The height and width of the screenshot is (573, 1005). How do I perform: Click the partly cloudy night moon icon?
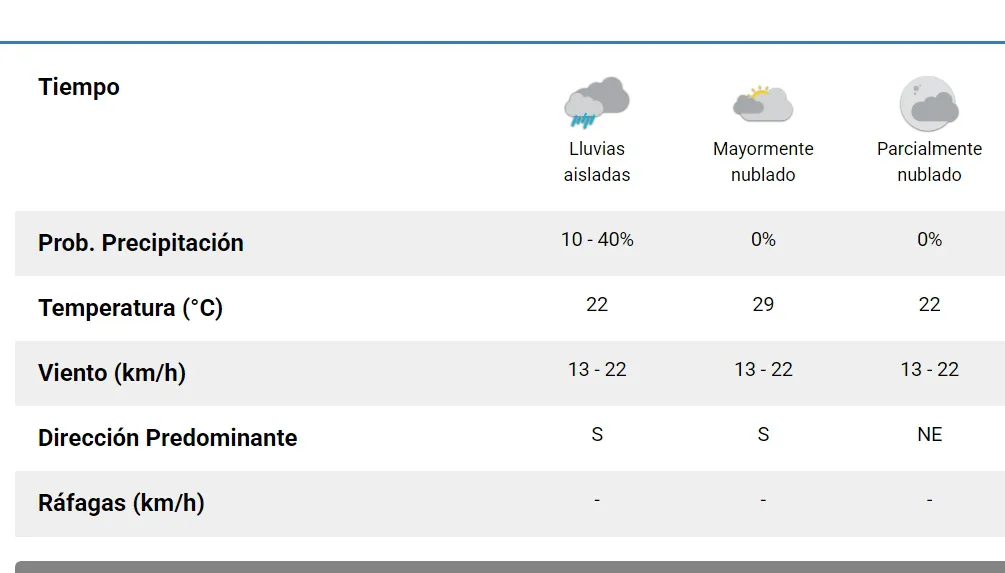click(929, 103)
